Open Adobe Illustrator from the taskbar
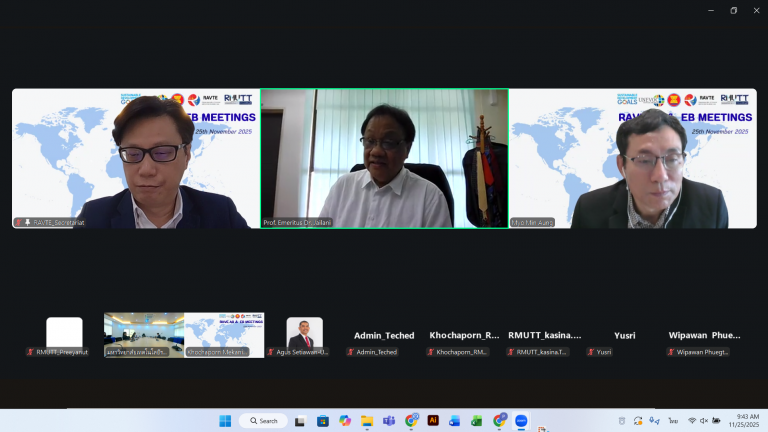The height and width of the screenshot is (432, 768). 433,421
